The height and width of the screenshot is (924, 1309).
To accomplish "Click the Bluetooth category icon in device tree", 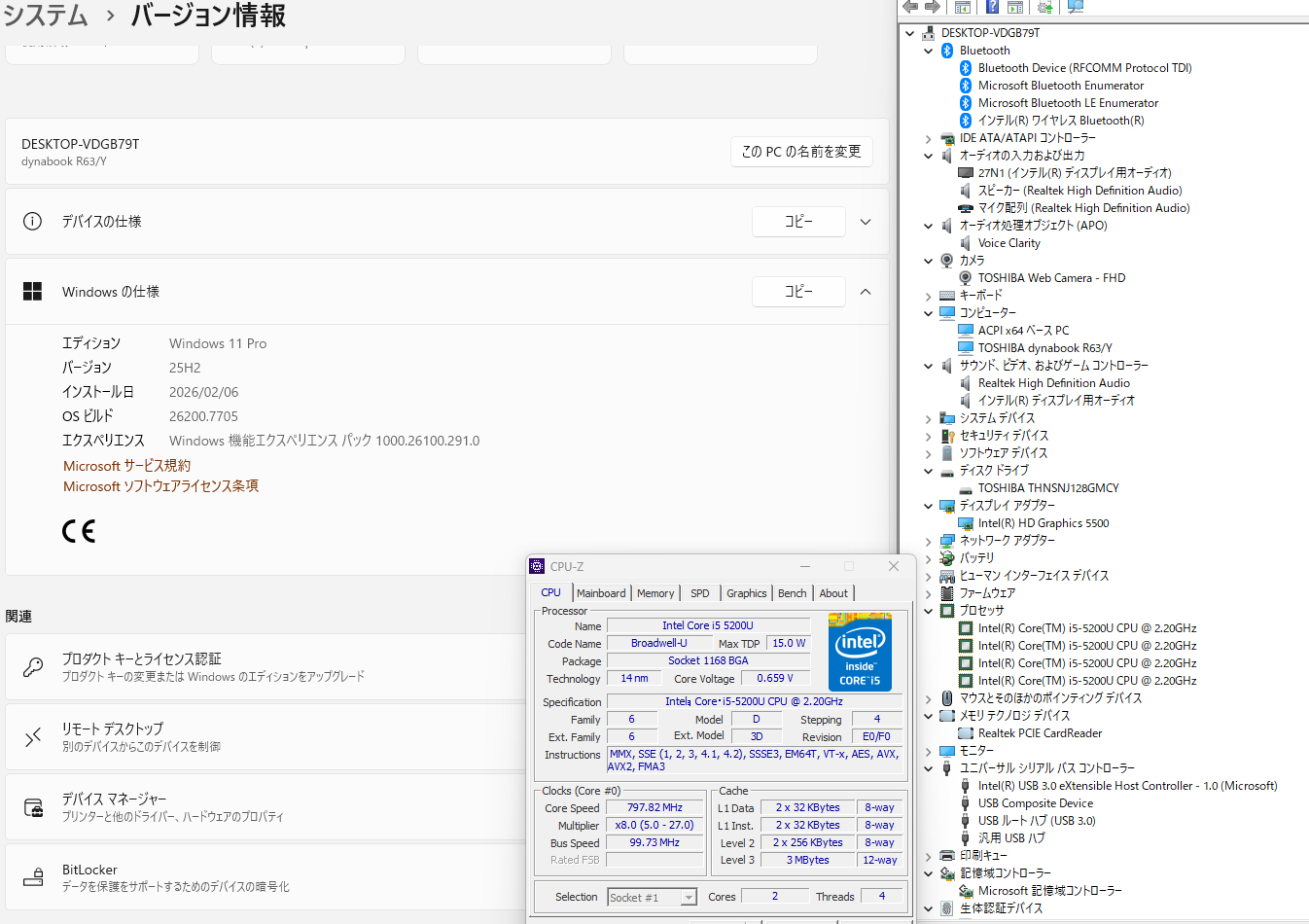I will (x=947, y=51).
